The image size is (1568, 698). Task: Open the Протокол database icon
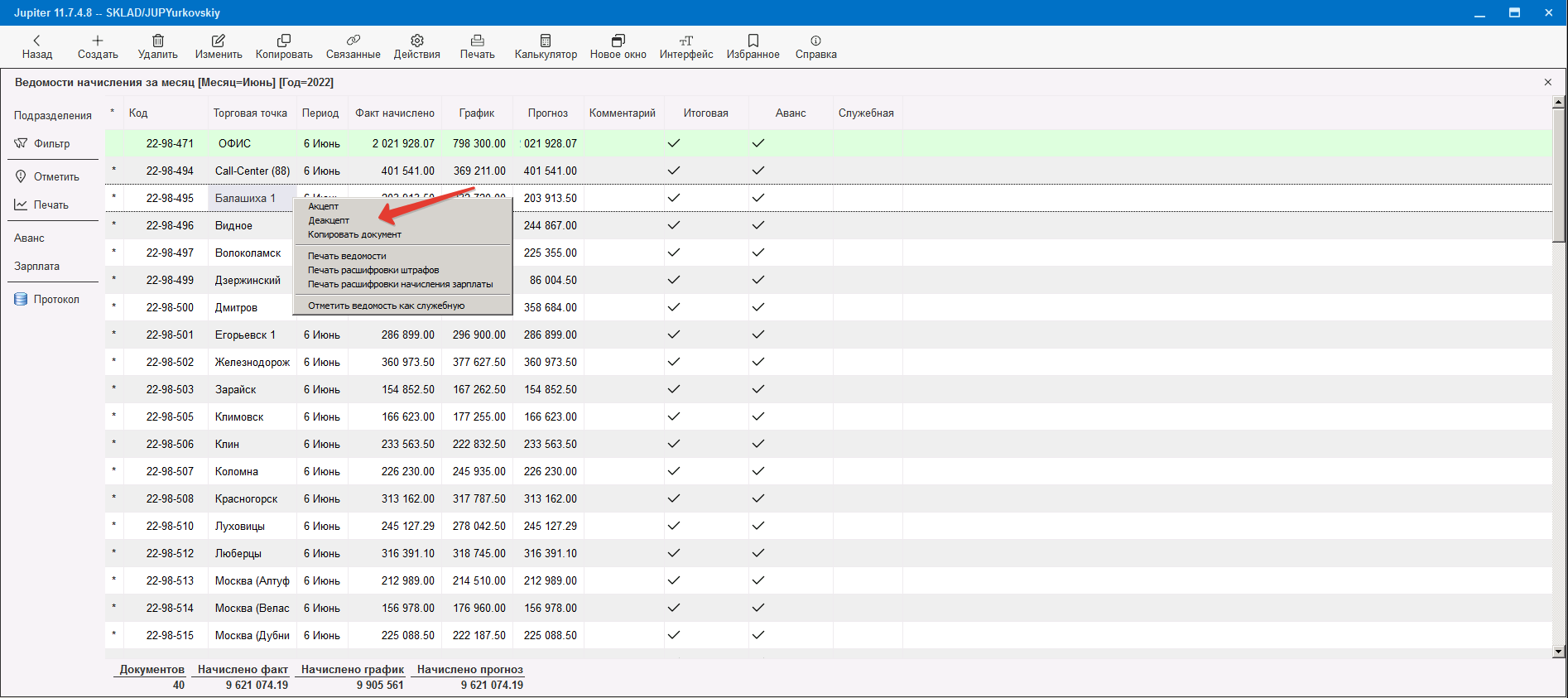pos(21,299)
